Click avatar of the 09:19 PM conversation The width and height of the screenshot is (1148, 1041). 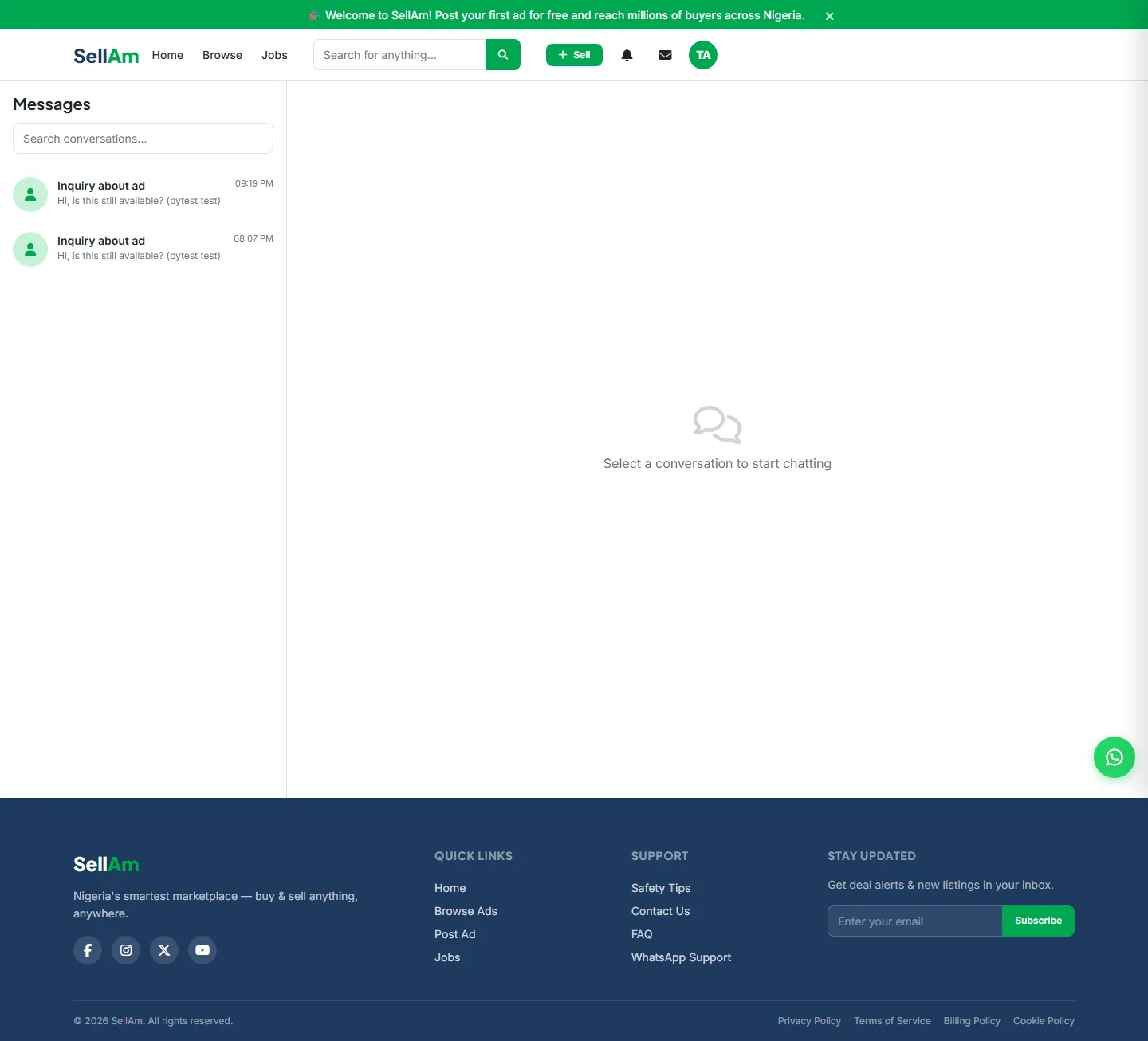(x=30, y=194)
